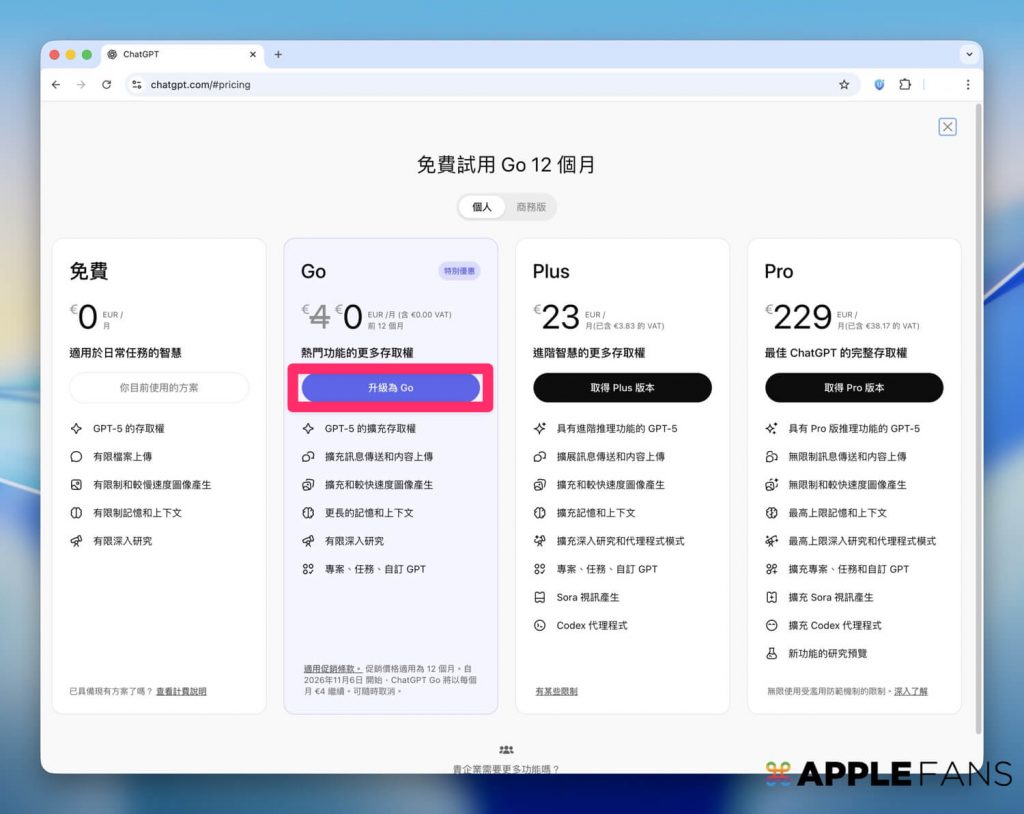This screenshot has height=814, width=1024.
Task: View site information icon in address bar
Action: click(137, 85)
